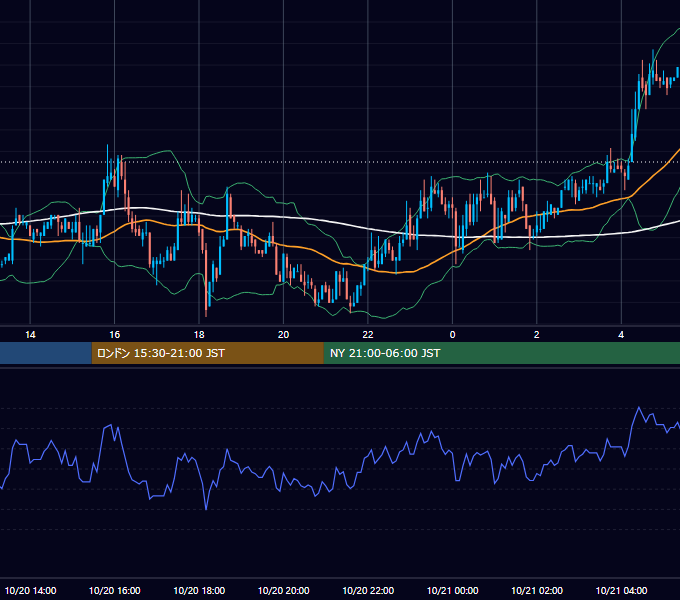The width and height of the screenshot is (680, 600).
Task: Click the '10/20 22:00' date label
Action: click(368, 590)
